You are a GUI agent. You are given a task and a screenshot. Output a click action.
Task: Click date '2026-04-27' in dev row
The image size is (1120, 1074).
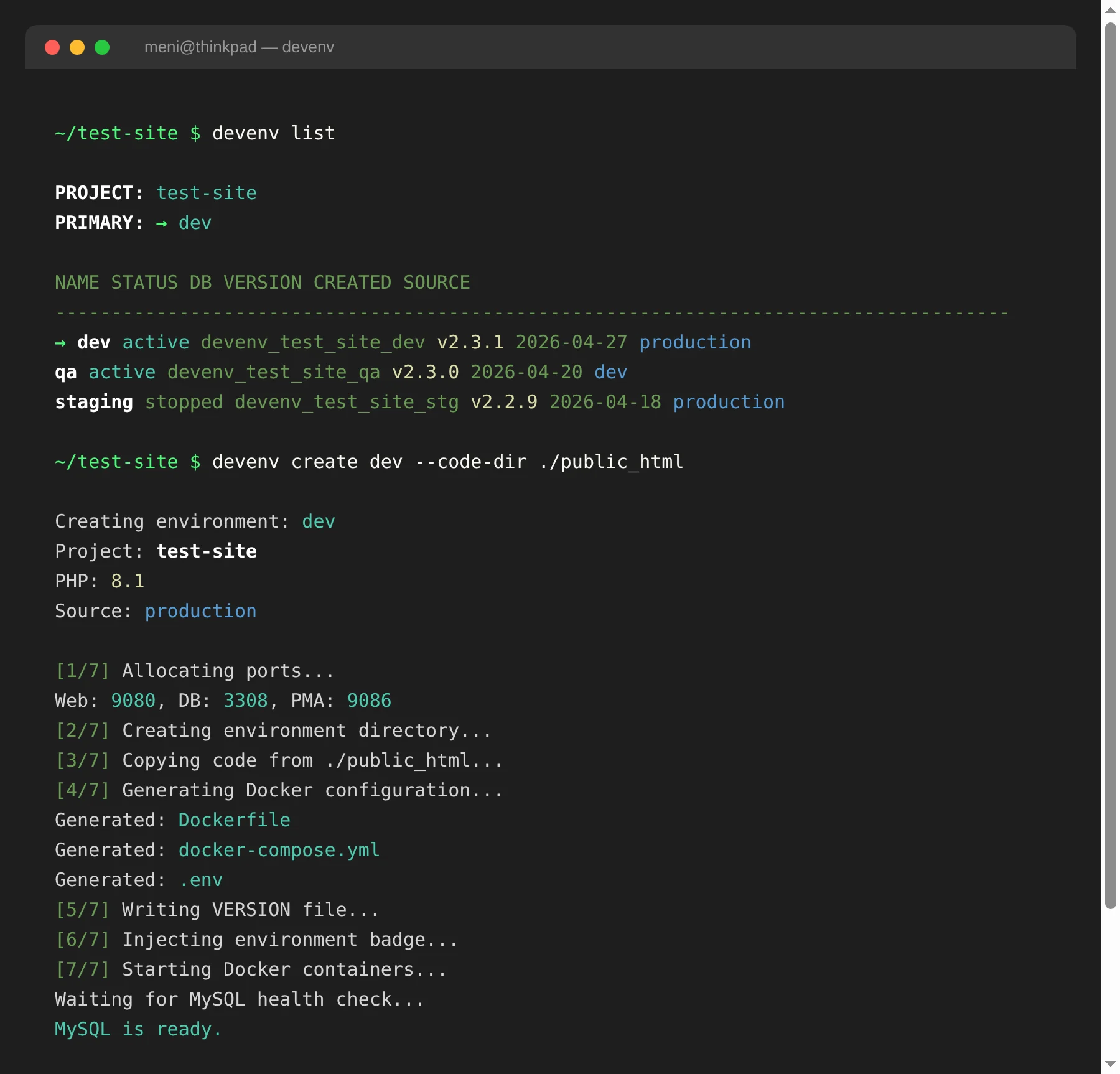click(571, 342)
